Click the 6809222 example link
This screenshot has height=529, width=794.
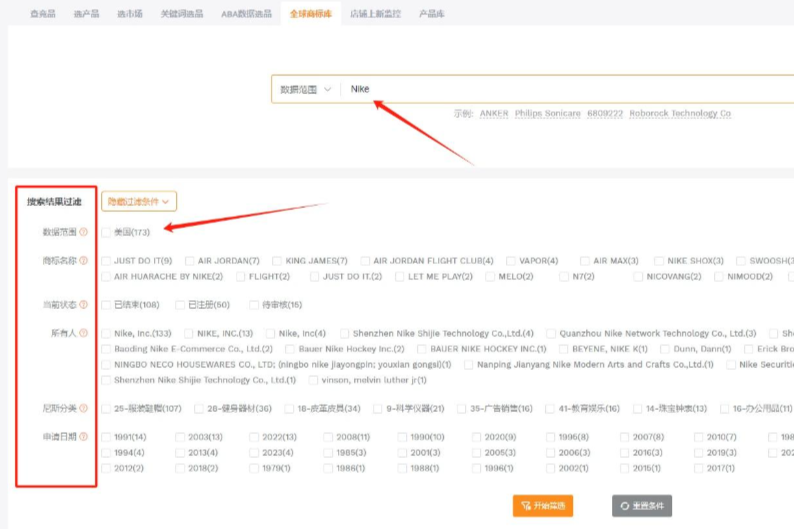pos(605,113)
